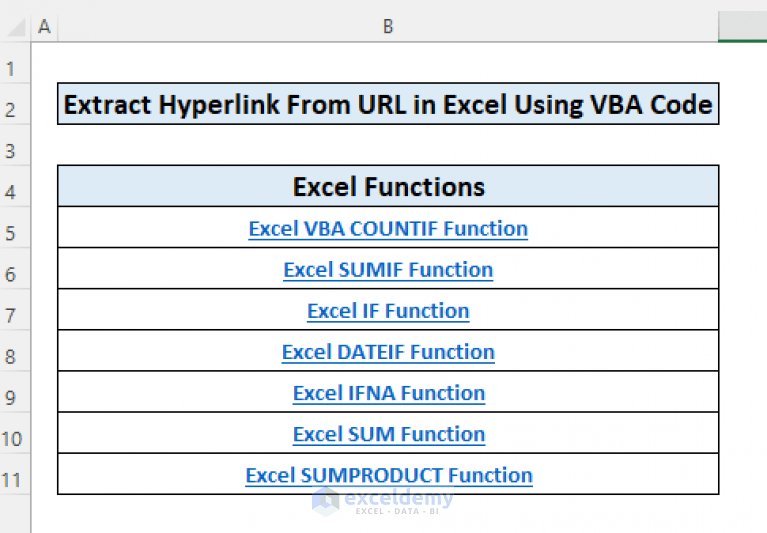This screenshot has width=767, height=533.
Task: Select the title cell about extracting hyperlinks
Action: [388, 104]
